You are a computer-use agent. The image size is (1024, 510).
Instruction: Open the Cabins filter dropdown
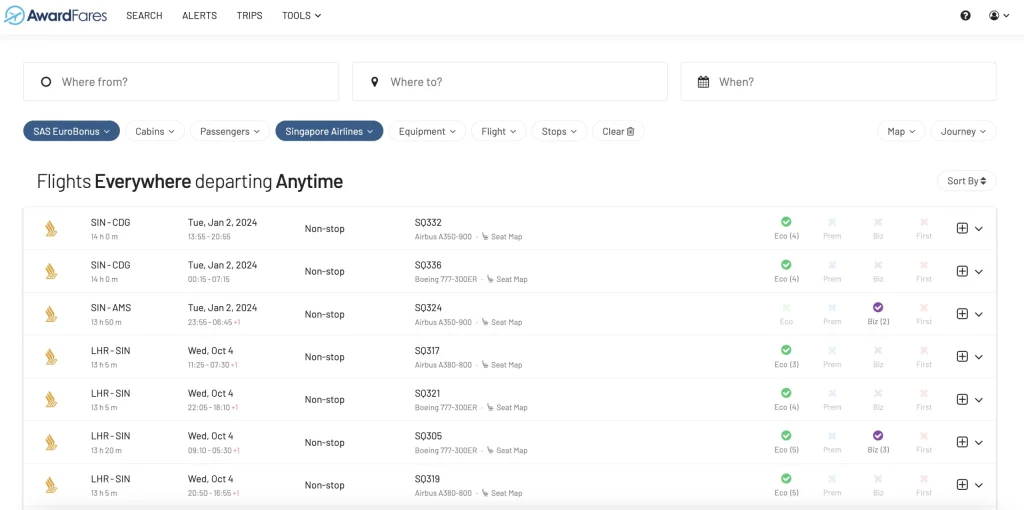tap(155, 131)
